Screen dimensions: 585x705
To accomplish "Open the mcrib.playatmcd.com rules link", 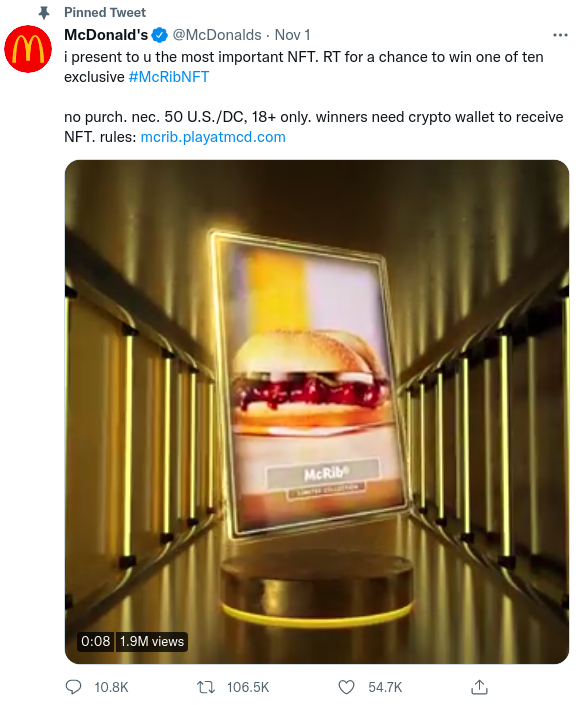I will (213, 137).
